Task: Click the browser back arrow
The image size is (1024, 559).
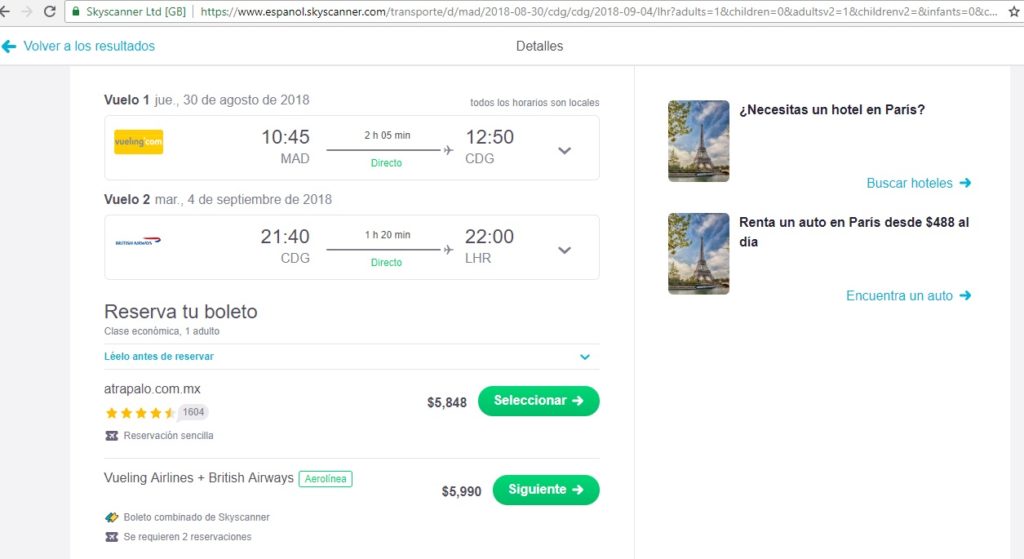Action: (4, 11)
